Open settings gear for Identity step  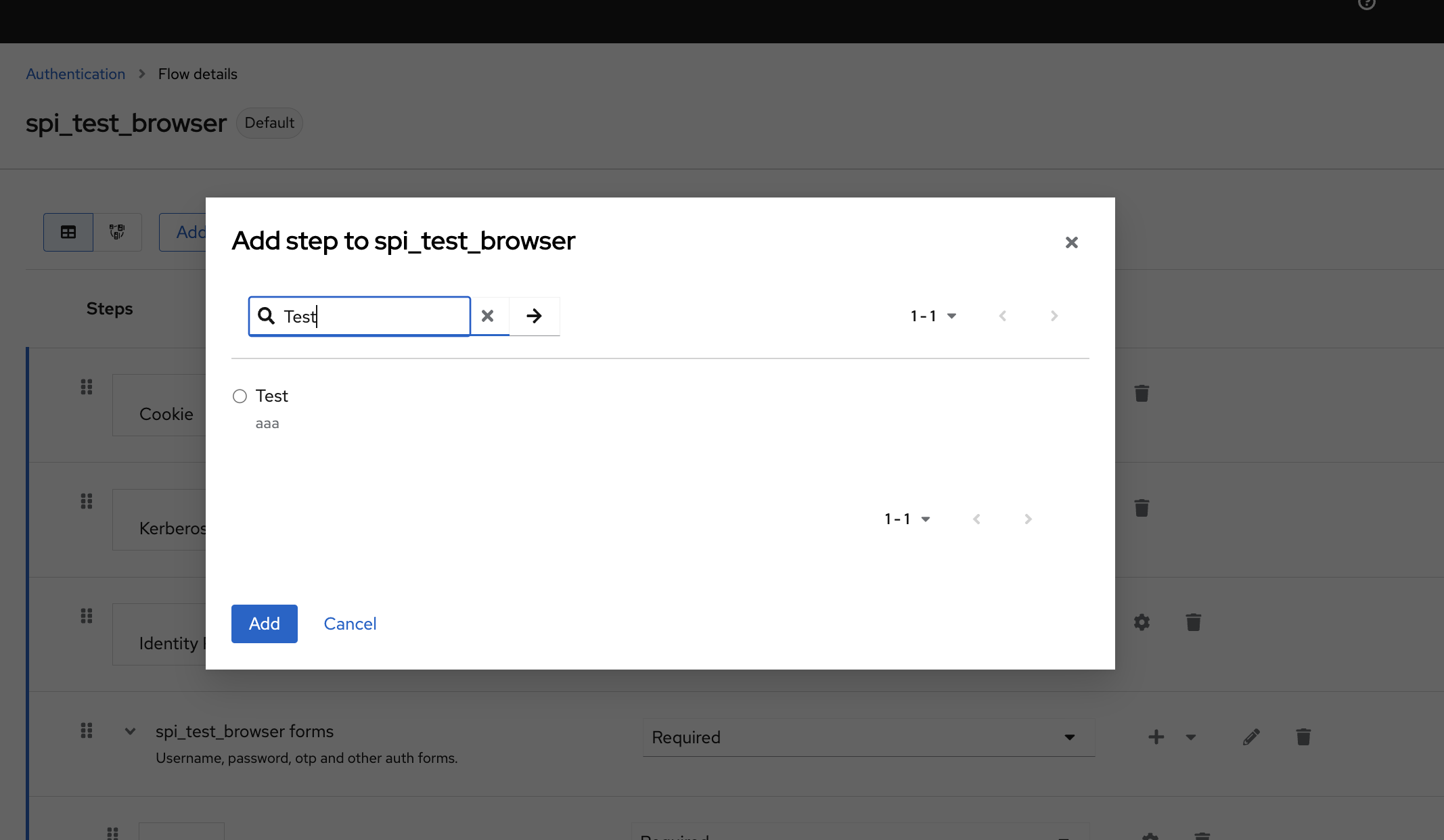pos(1142,622)
